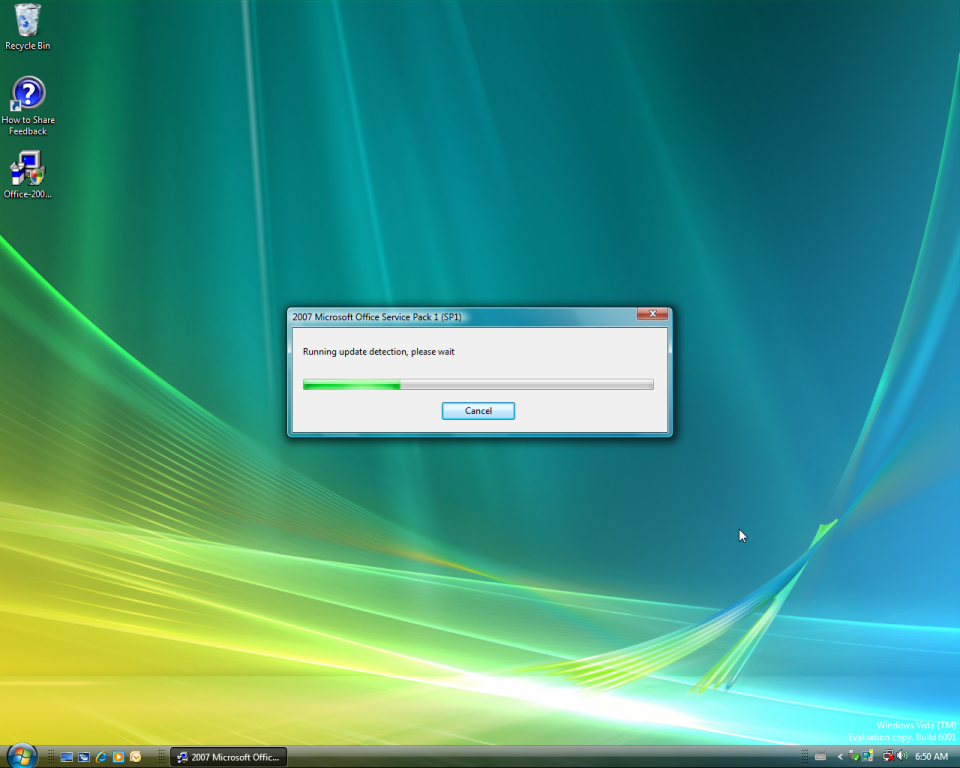This screenshot has height=768, width=960.
Task: Click the "Running update detection, please wait" text
Action: (378, 352)
